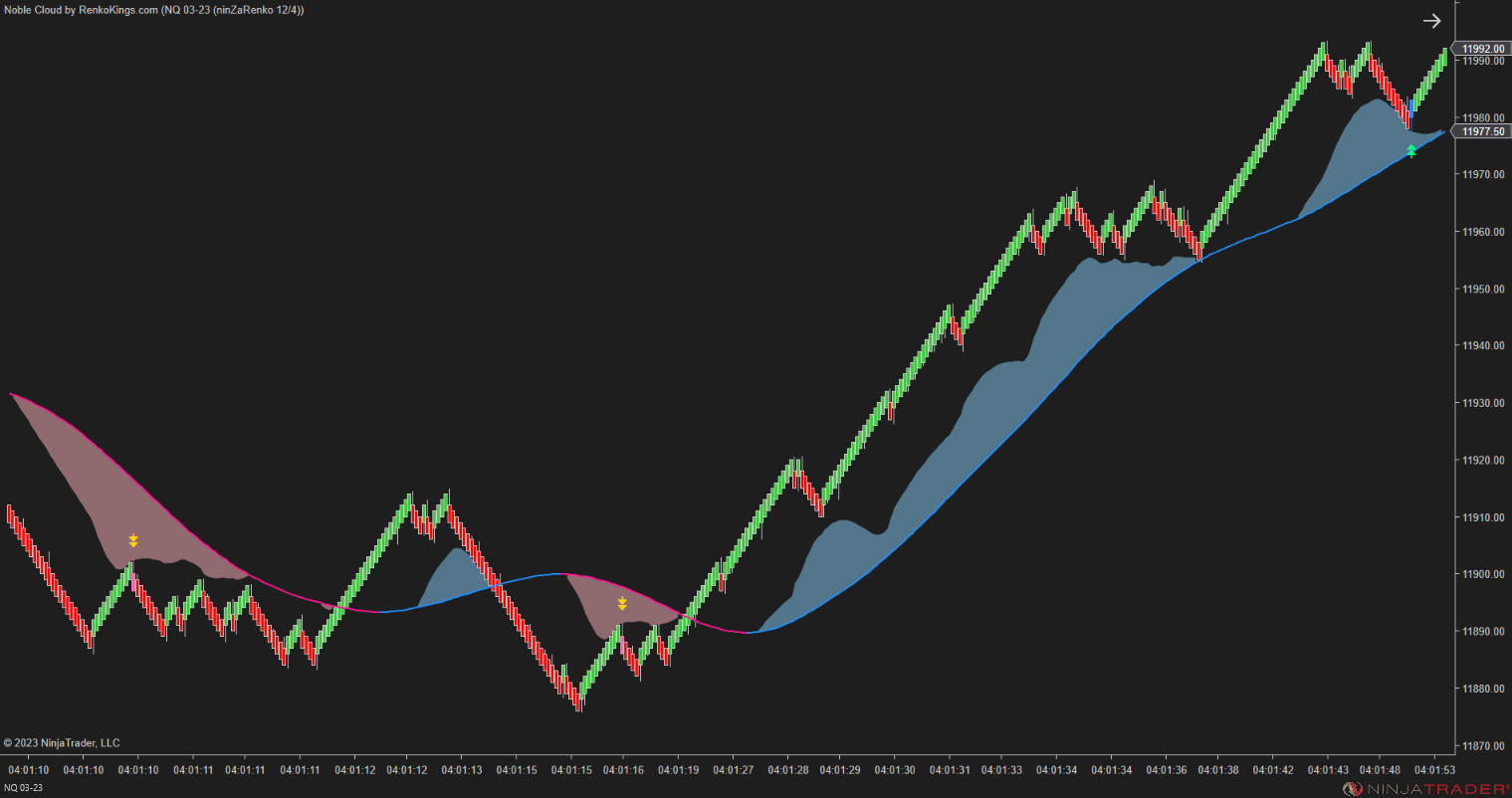Click the price marker showing 11977.50
The width and height of the screenshot is (1512, 798).
pos(1482,130)
